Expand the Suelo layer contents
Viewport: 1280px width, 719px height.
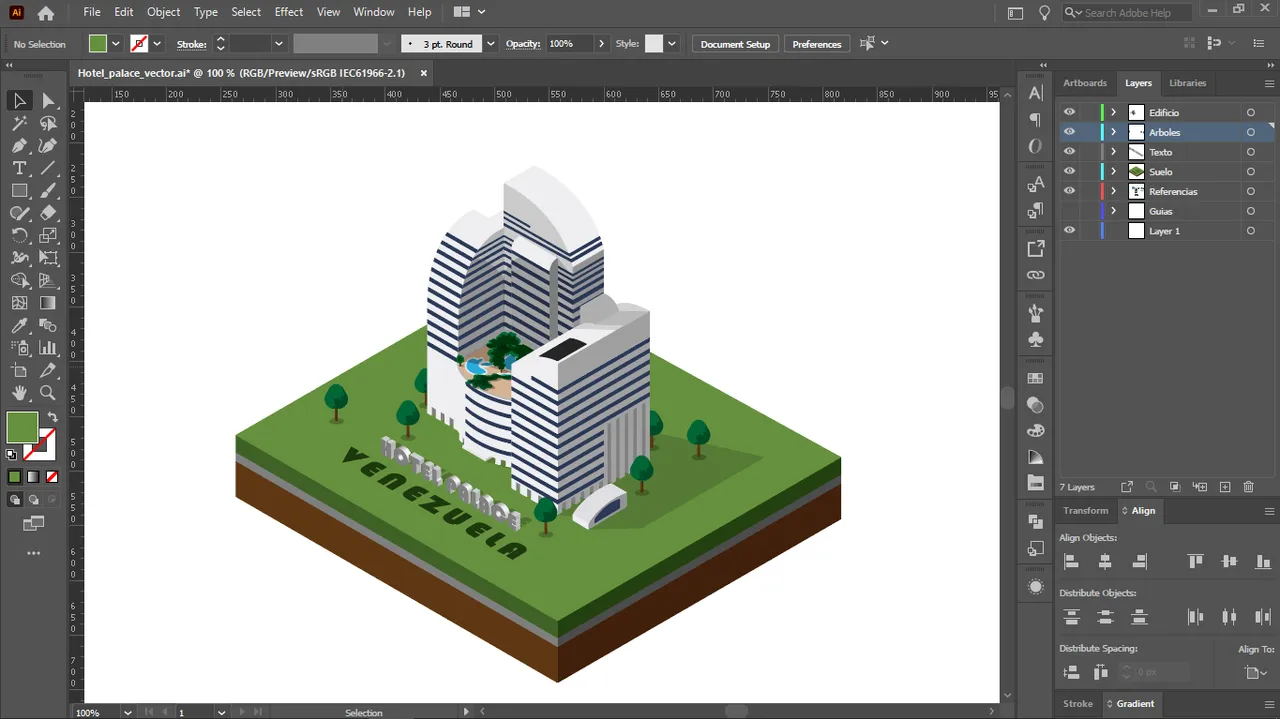(x=1113, y=172)
